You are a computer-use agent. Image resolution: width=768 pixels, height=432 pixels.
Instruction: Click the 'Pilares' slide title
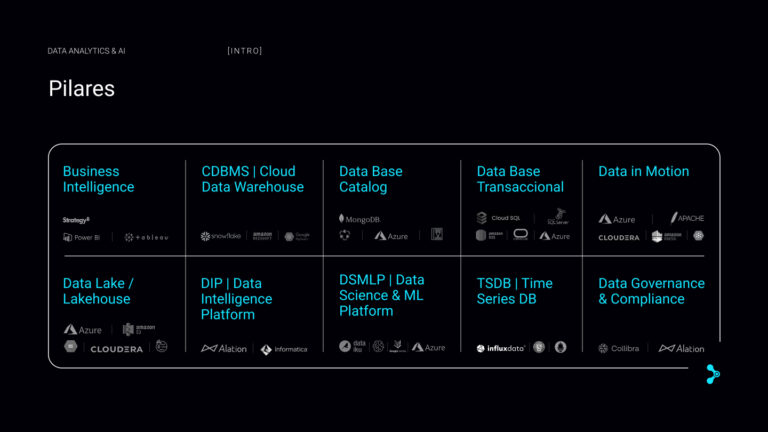point(82,89)
